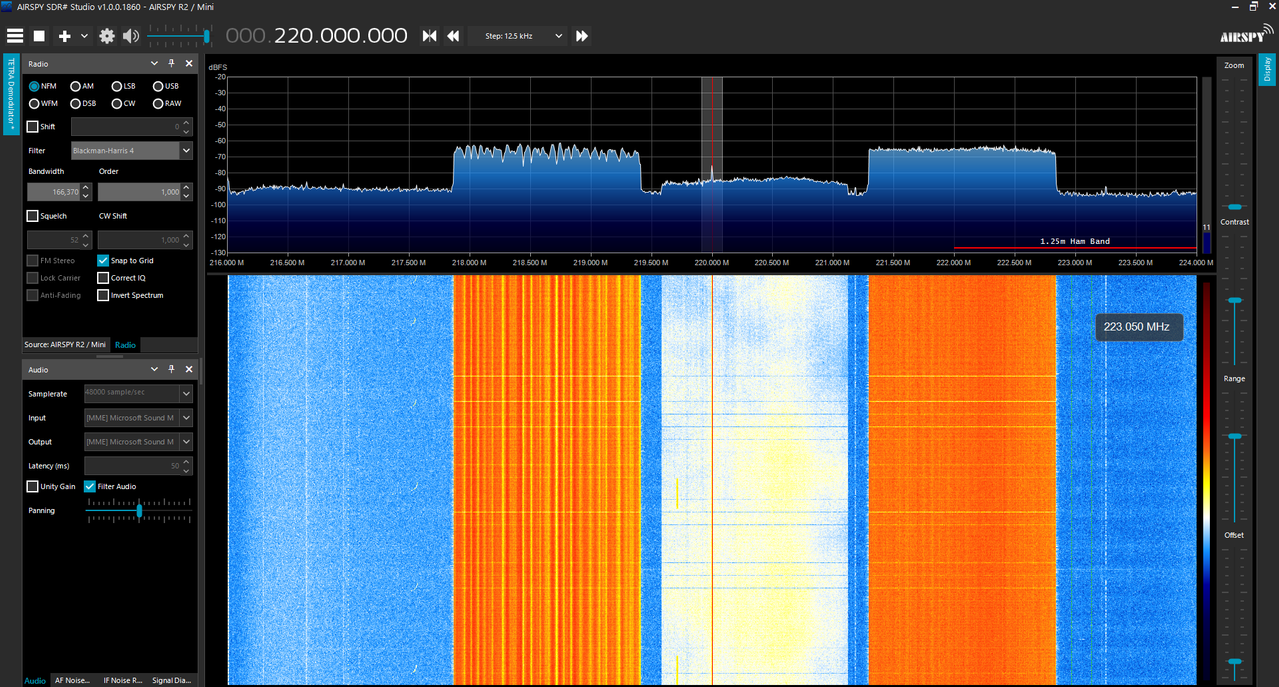Viewport: 1279px width, 687px height.
Task: Switch to the Signal Dia... tab
Action: tap(172, 680)
